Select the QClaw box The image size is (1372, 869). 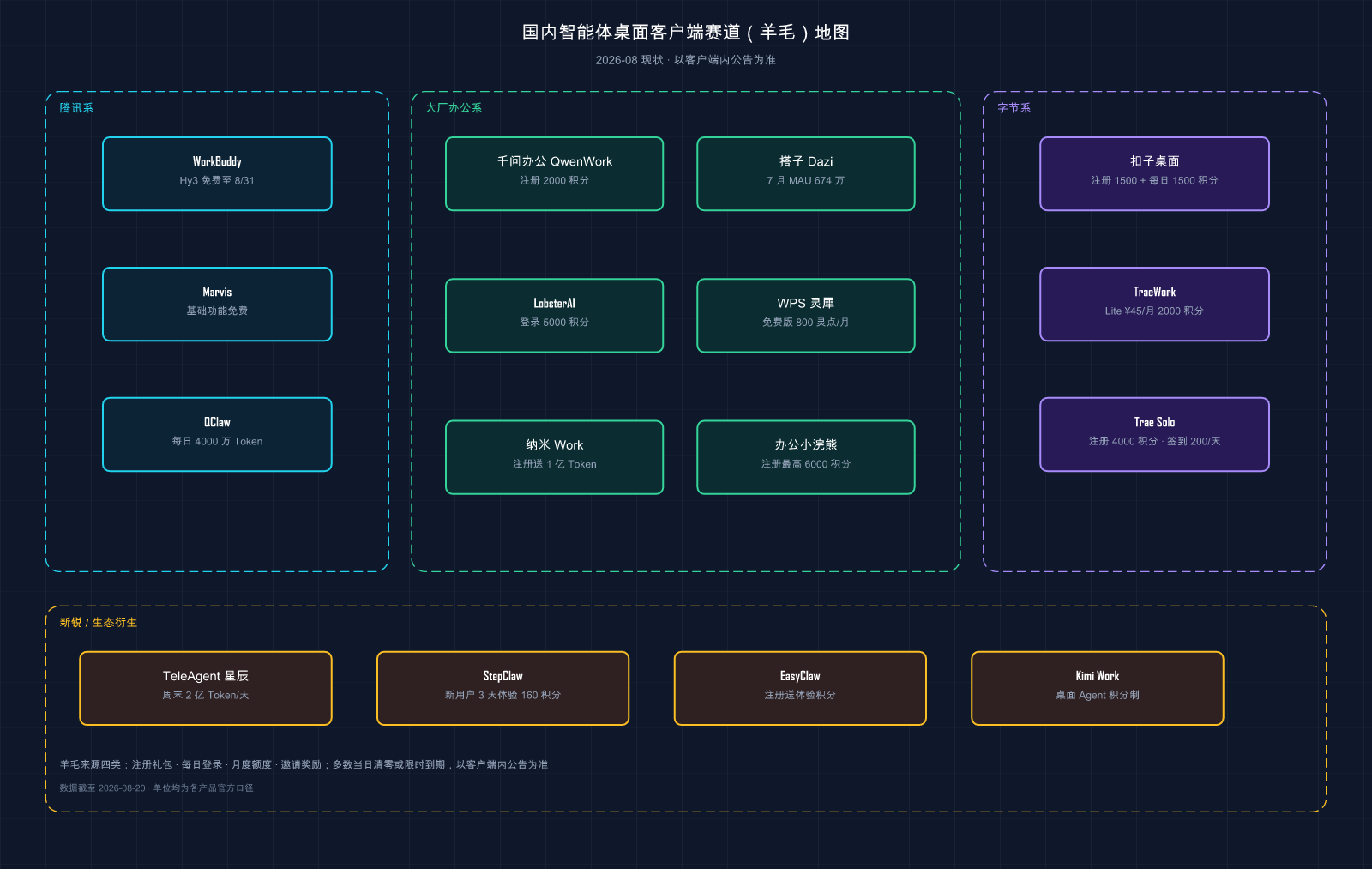tap(217, 434)
